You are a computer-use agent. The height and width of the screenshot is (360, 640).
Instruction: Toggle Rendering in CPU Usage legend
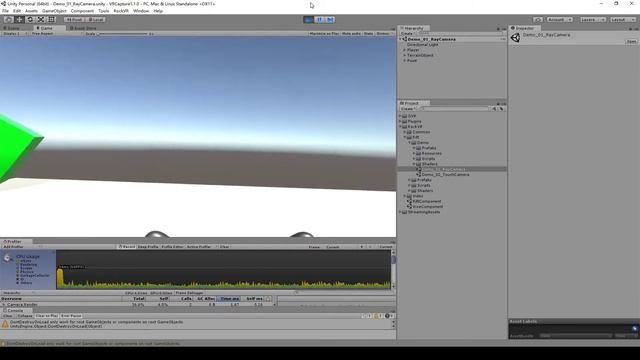[27, 264]
